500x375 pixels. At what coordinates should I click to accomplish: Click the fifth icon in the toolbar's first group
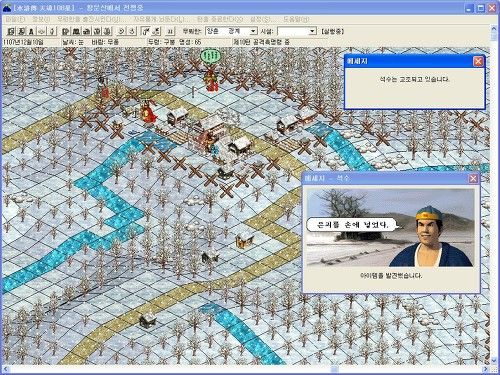52,31
